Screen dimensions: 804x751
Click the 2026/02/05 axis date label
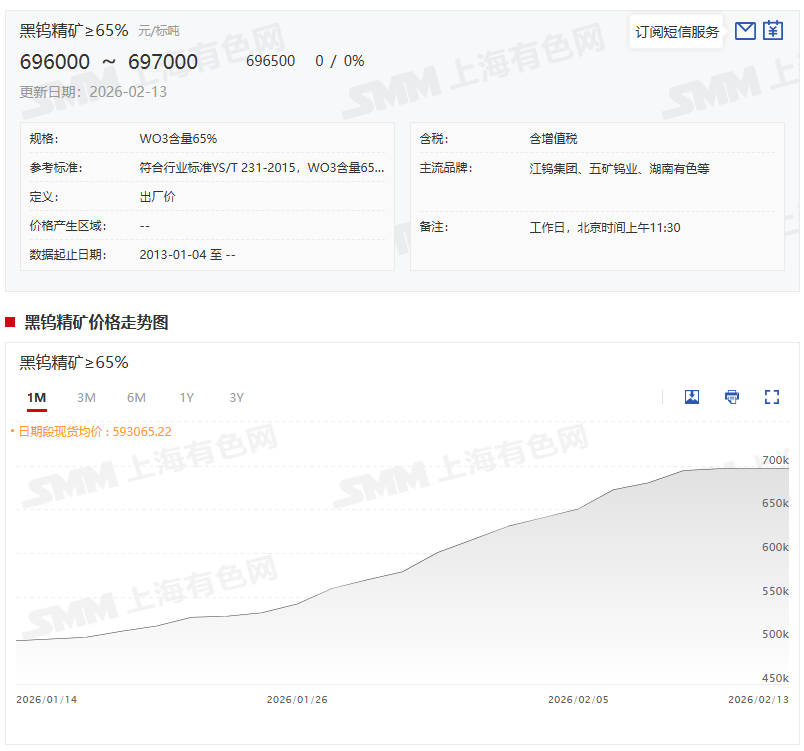(578, 699)
